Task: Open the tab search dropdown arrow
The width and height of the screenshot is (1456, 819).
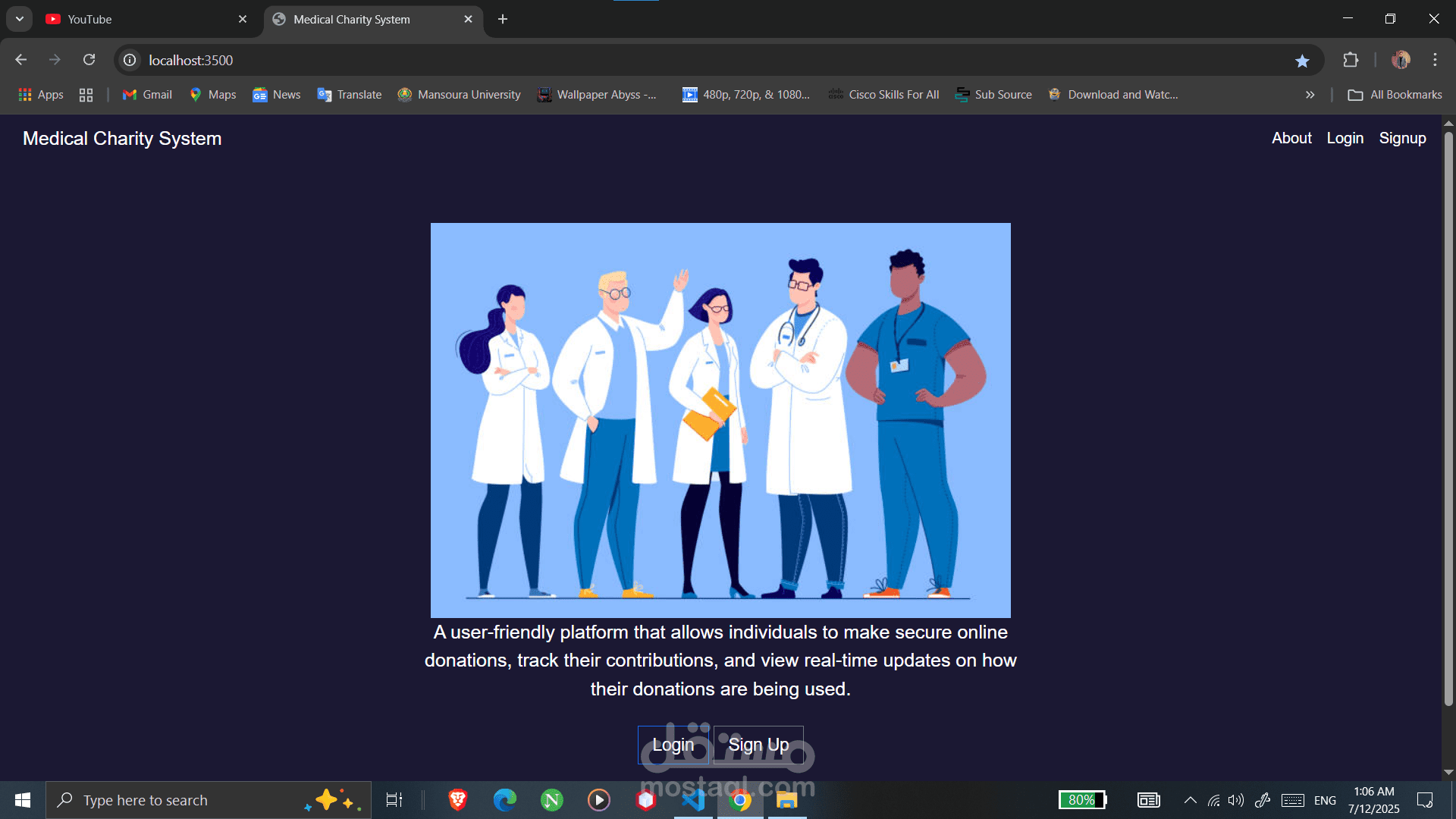Action: coord(20,19)
